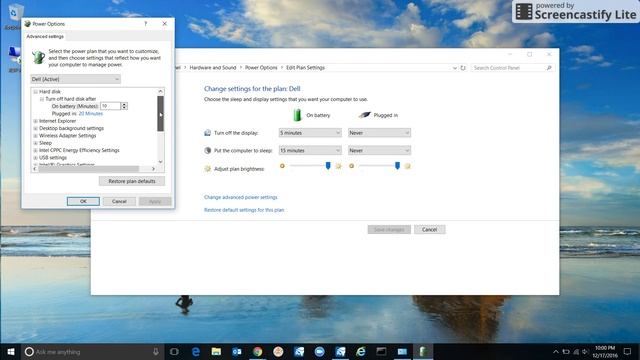Expand the Desktop background settings node
This screenshot has width=640, height=360.
(36, 129)
